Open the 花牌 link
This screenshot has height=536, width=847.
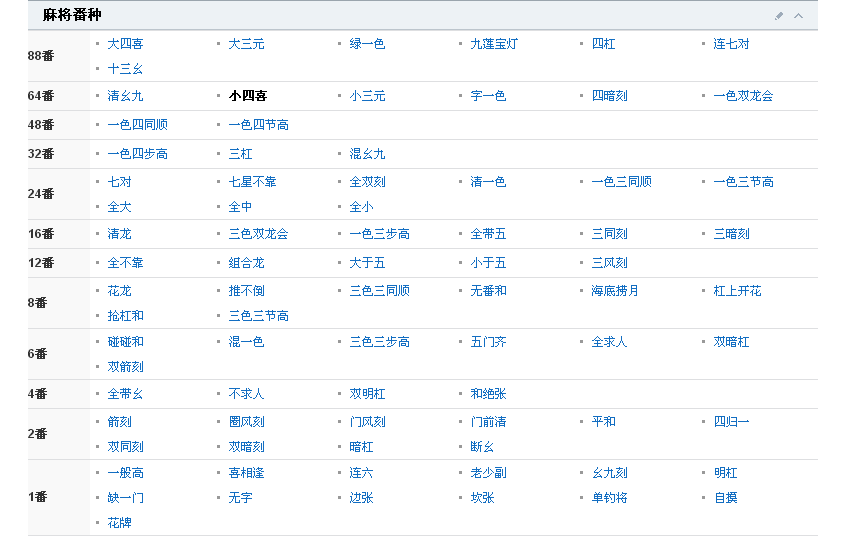tap(119, 522)
